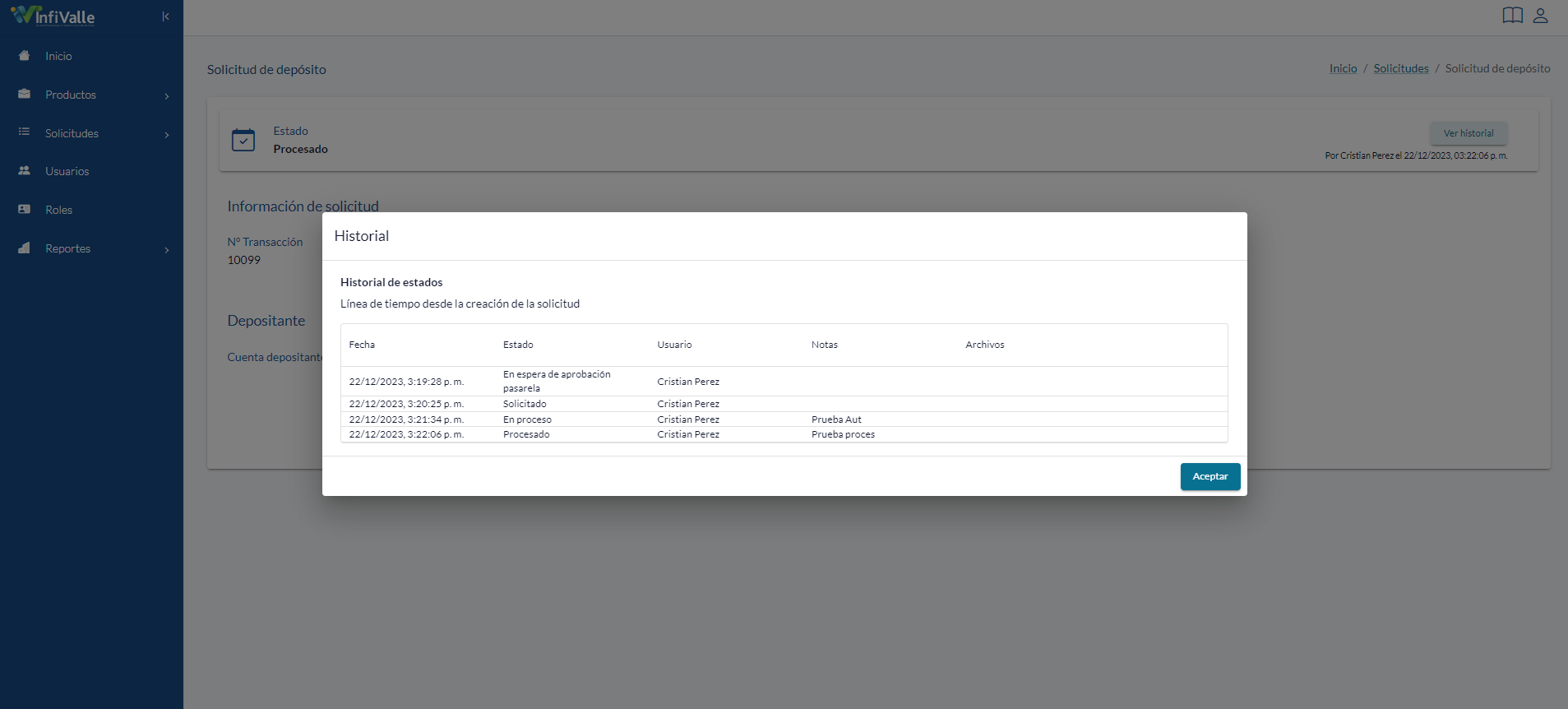Click the Notas column header
Viewport: 1568px width, 709px height.
tap(825, 345)
